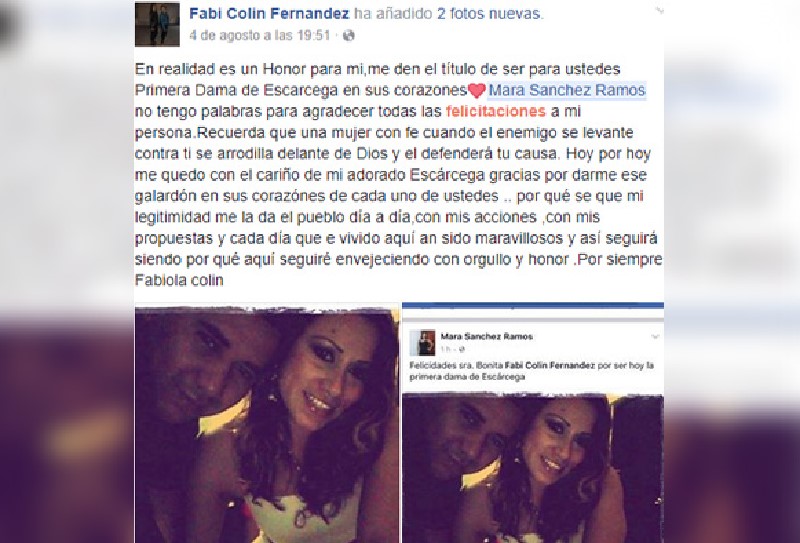Click the Mara Sanchez Ramos name in the embedded post
The height and width of the screenshot is (543, 800).
(486, 336)
